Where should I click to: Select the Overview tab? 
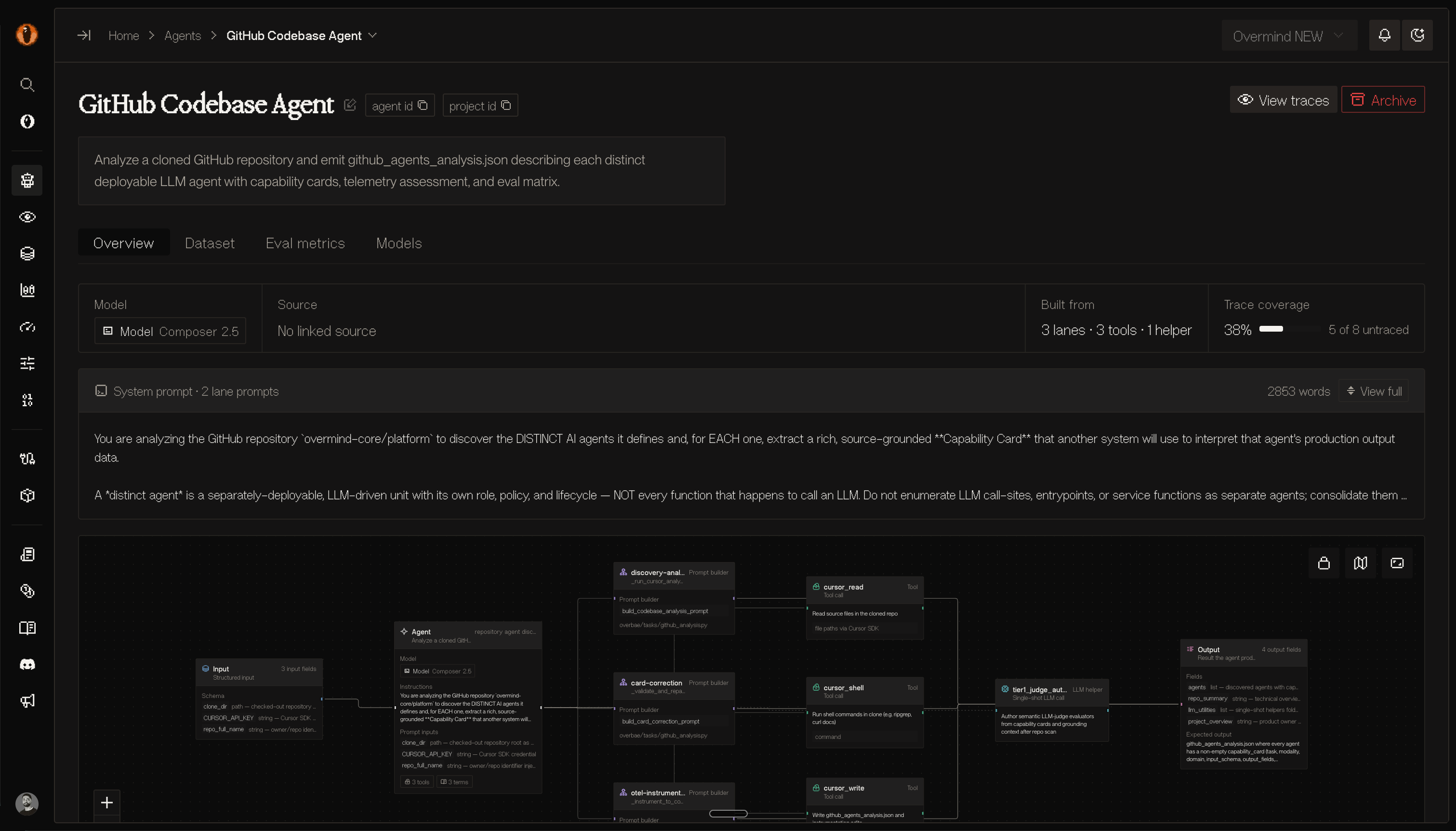[x=124, y=242]
